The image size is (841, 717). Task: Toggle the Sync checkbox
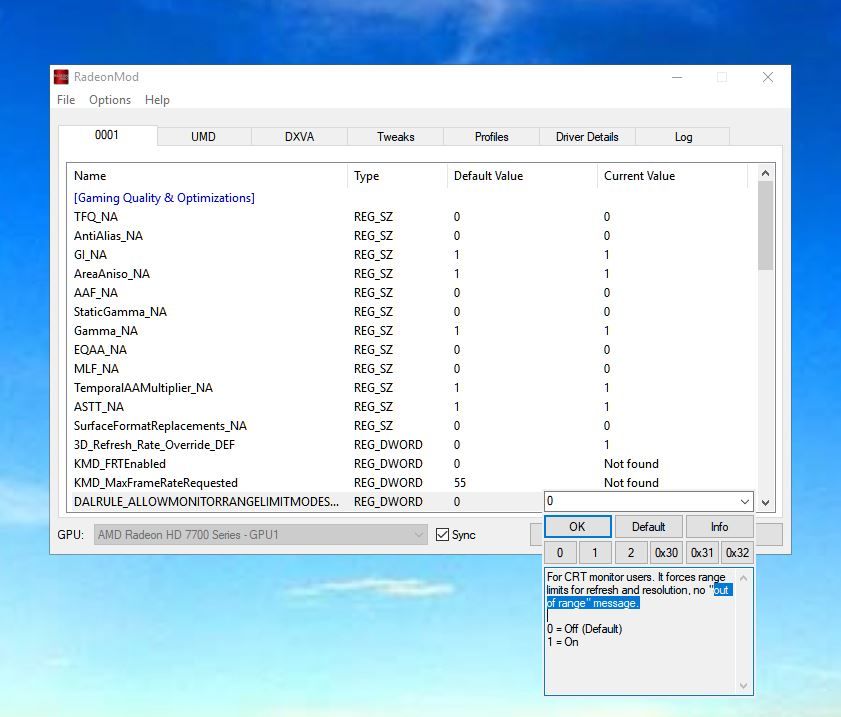tap(443, 535)
